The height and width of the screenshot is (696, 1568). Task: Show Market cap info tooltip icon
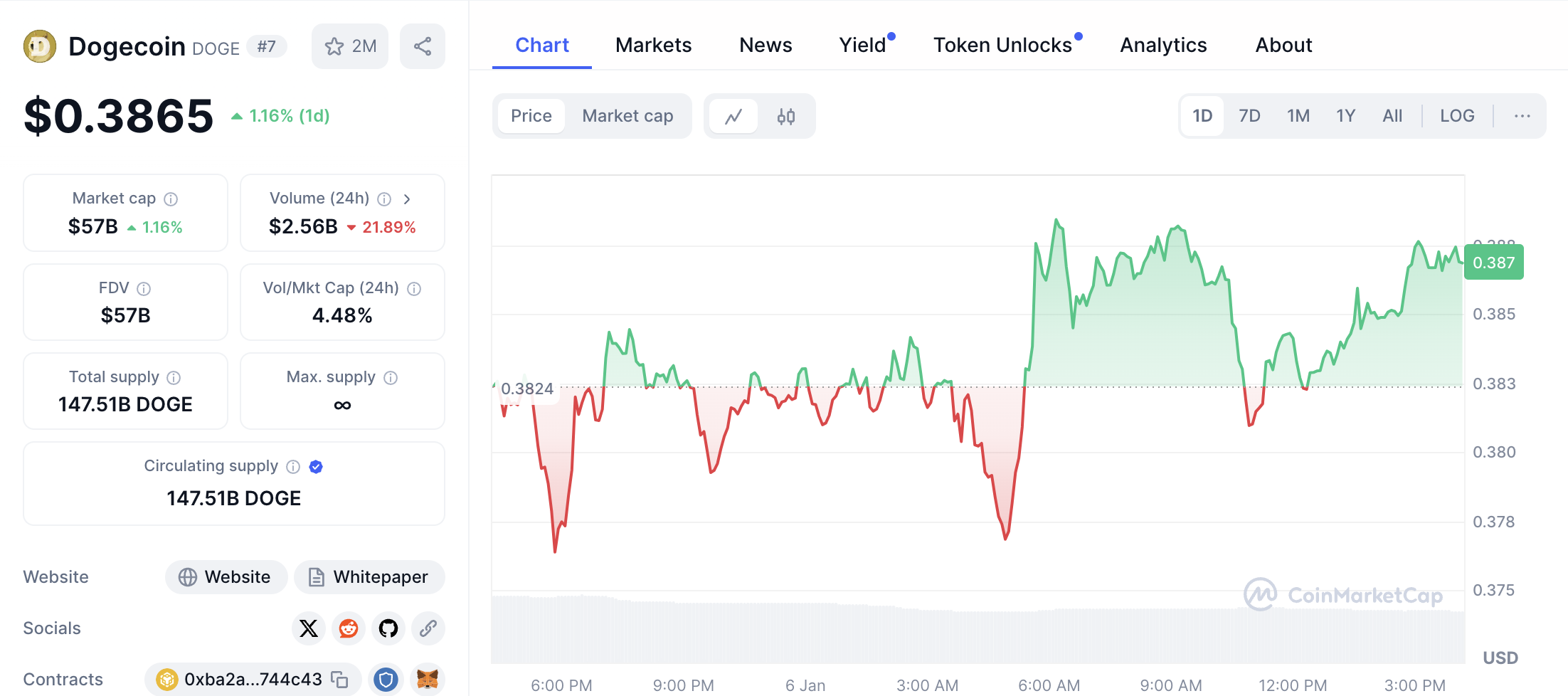[x=171, y=199]
